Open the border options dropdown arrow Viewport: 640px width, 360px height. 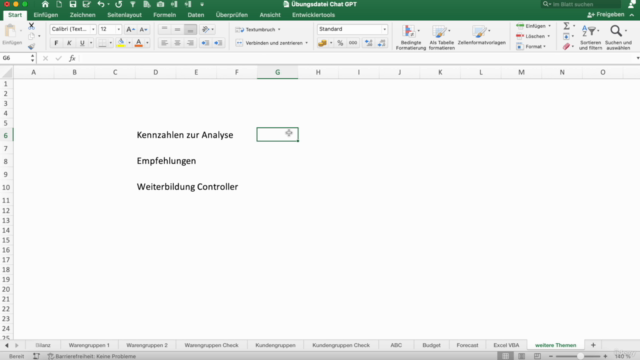[111, 43]
